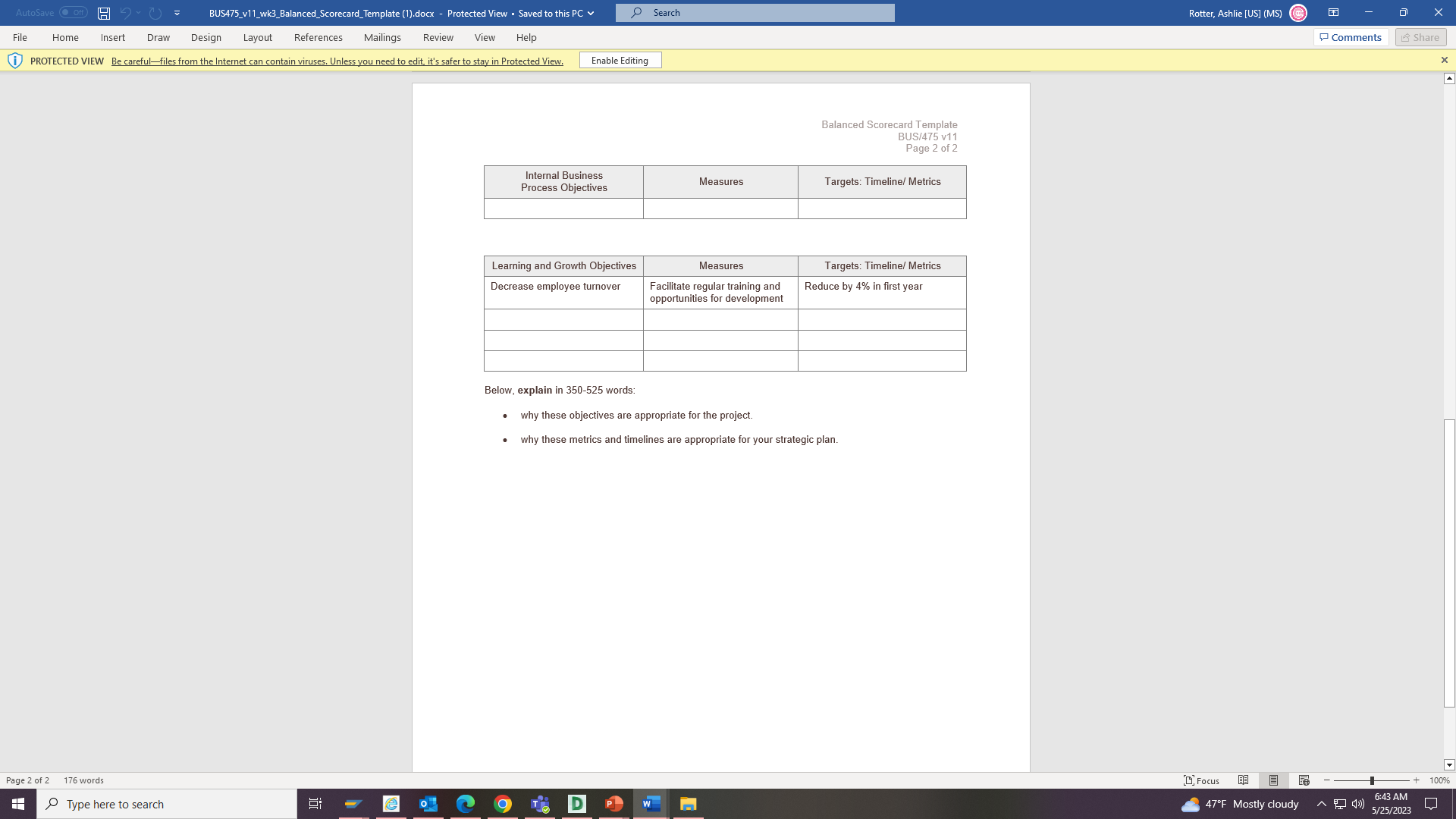Click the Repeat (Redo) icon

click(155, 12)
